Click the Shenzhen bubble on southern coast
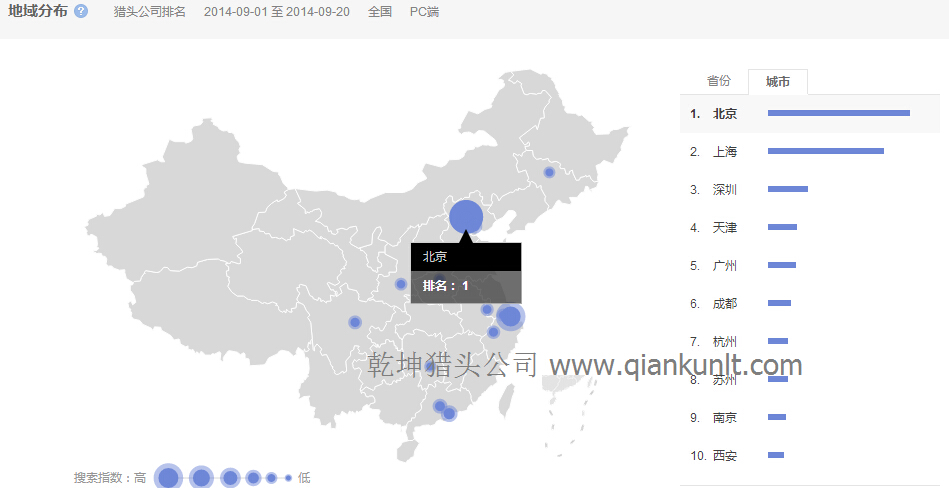The height and width of the screenshot is (488, 949). [449, 413]
